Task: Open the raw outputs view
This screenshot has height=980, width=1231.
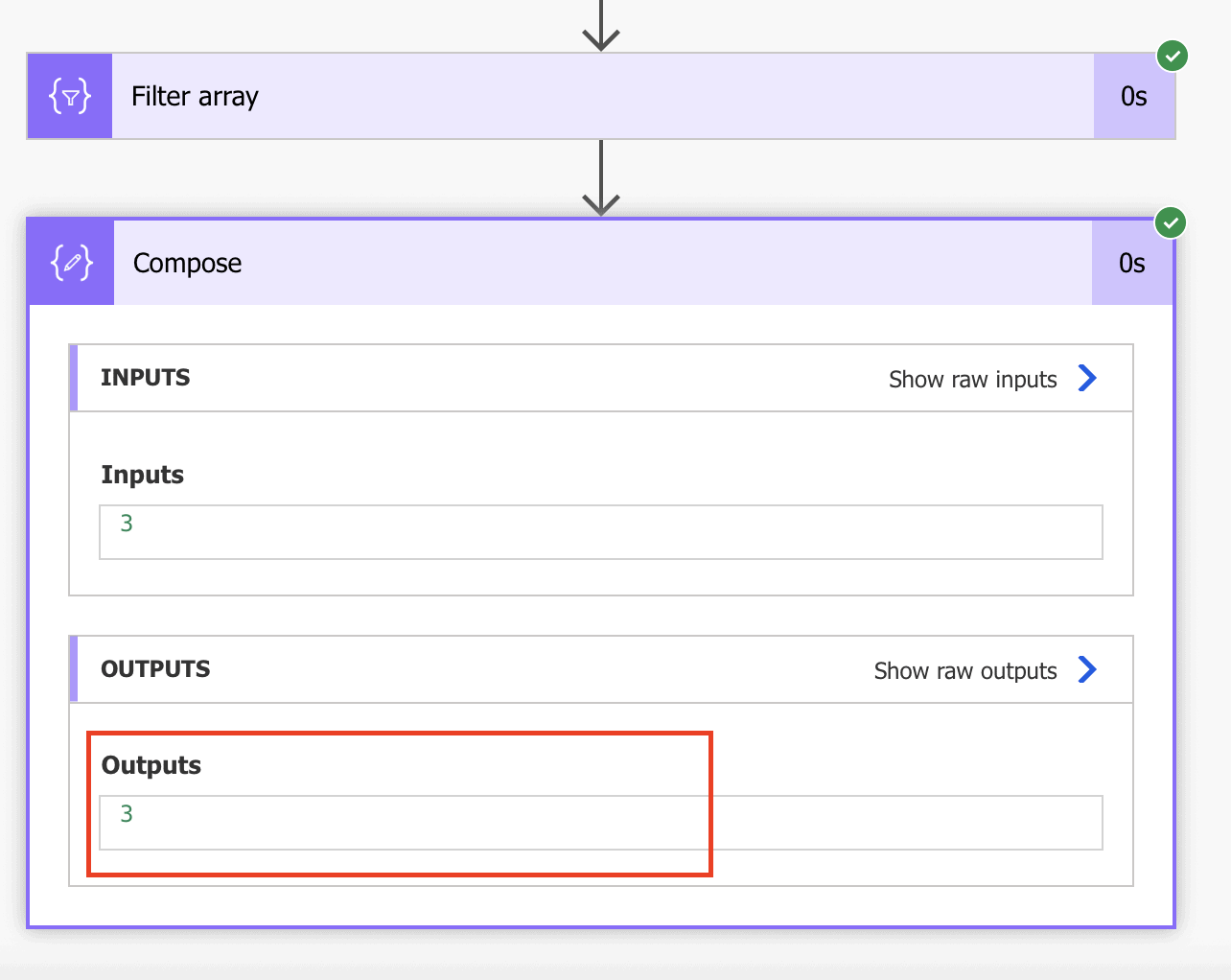Action: tap(964, 670)
